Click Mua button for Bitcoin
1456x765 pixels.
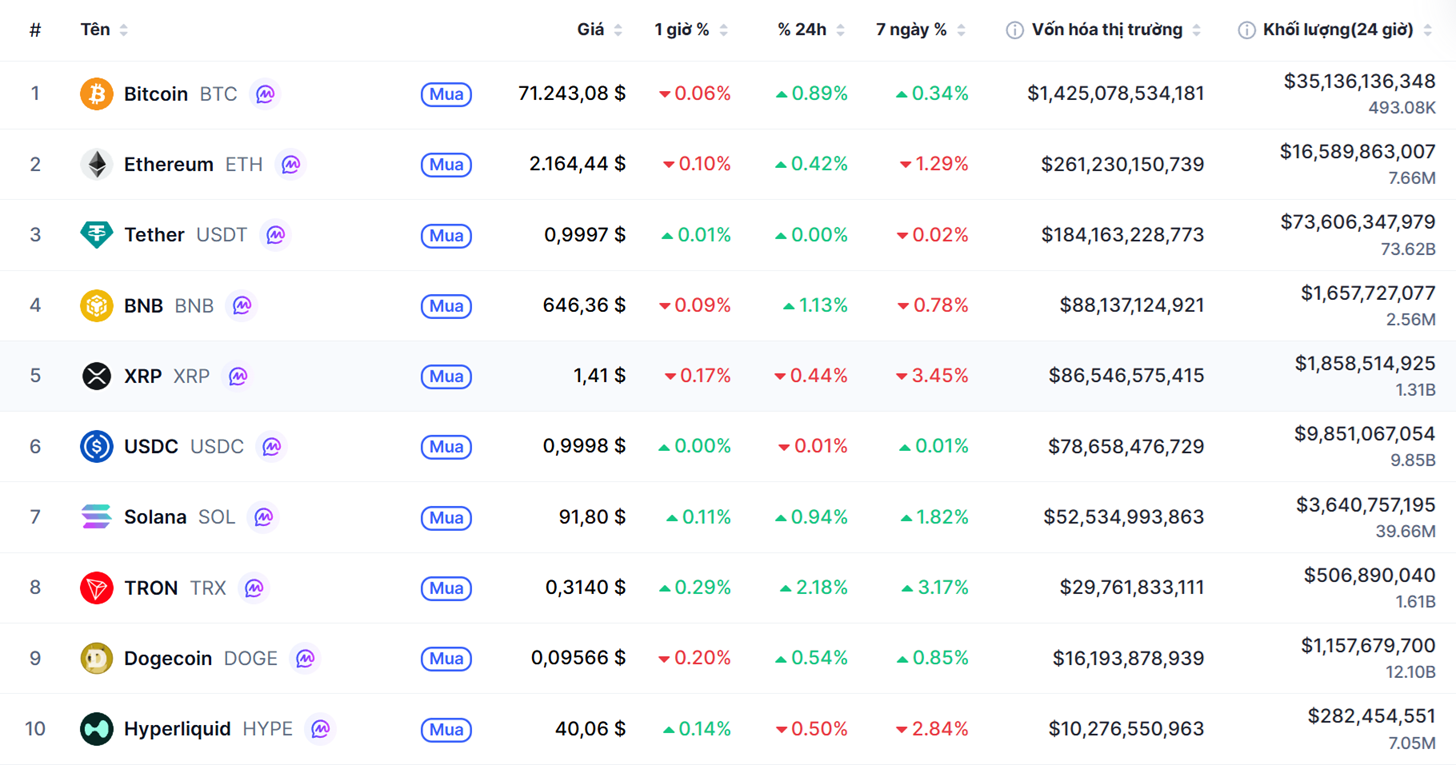[446, 94]
